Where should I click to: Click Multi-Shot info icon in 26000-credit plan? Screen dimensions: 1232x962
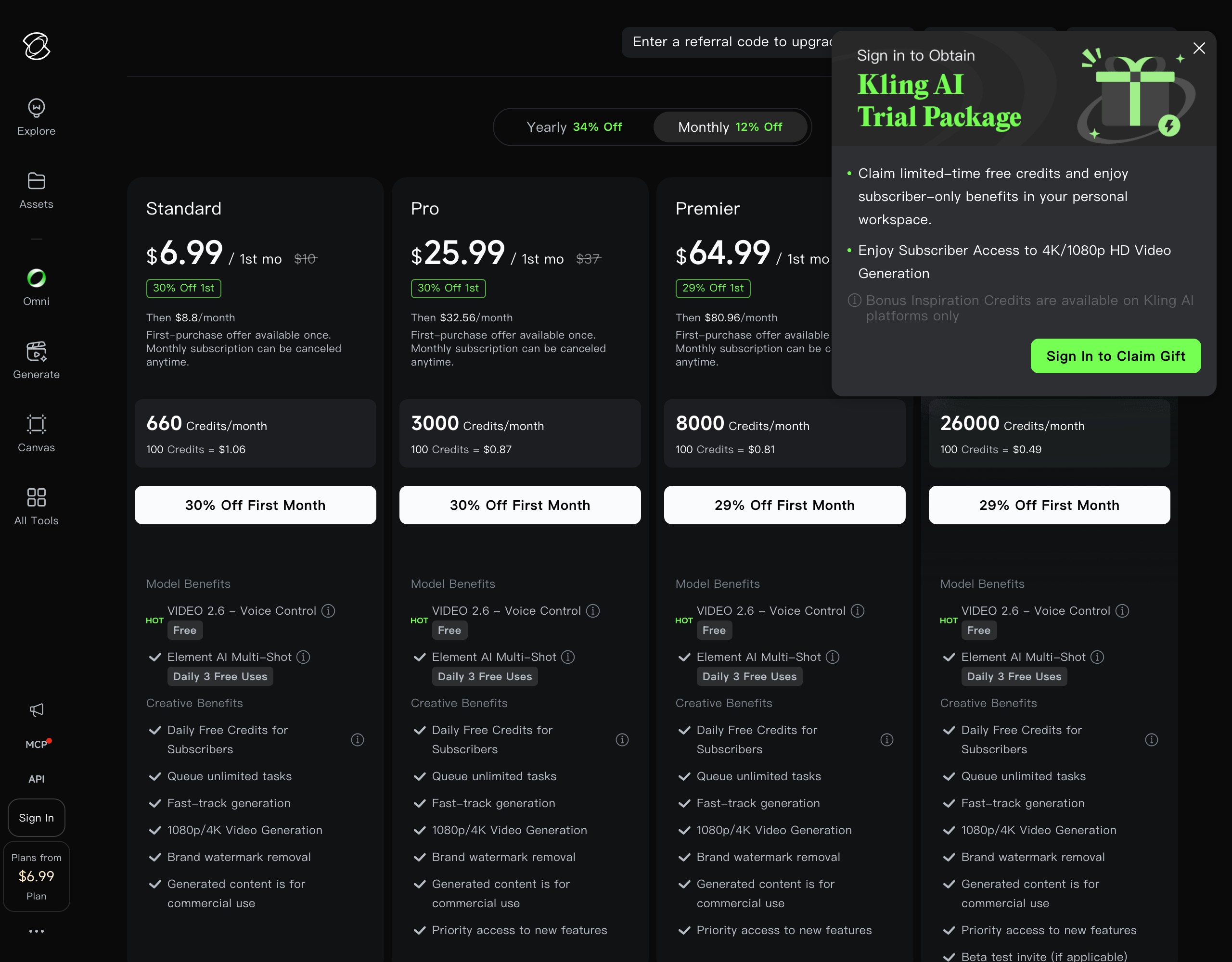coord(1097,657)
